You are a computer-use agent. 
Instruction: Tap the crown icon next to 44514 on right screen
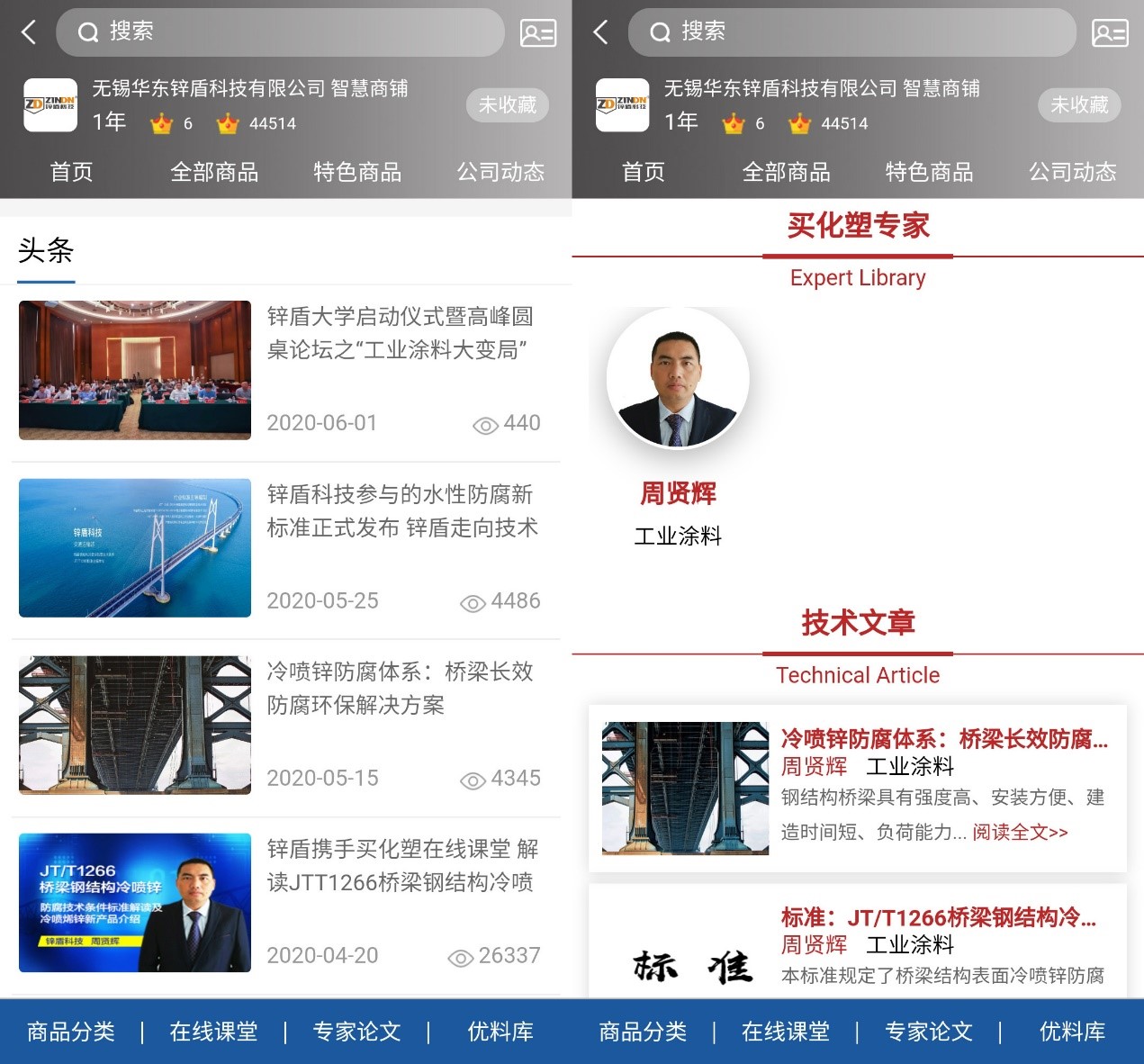[799, 123]
